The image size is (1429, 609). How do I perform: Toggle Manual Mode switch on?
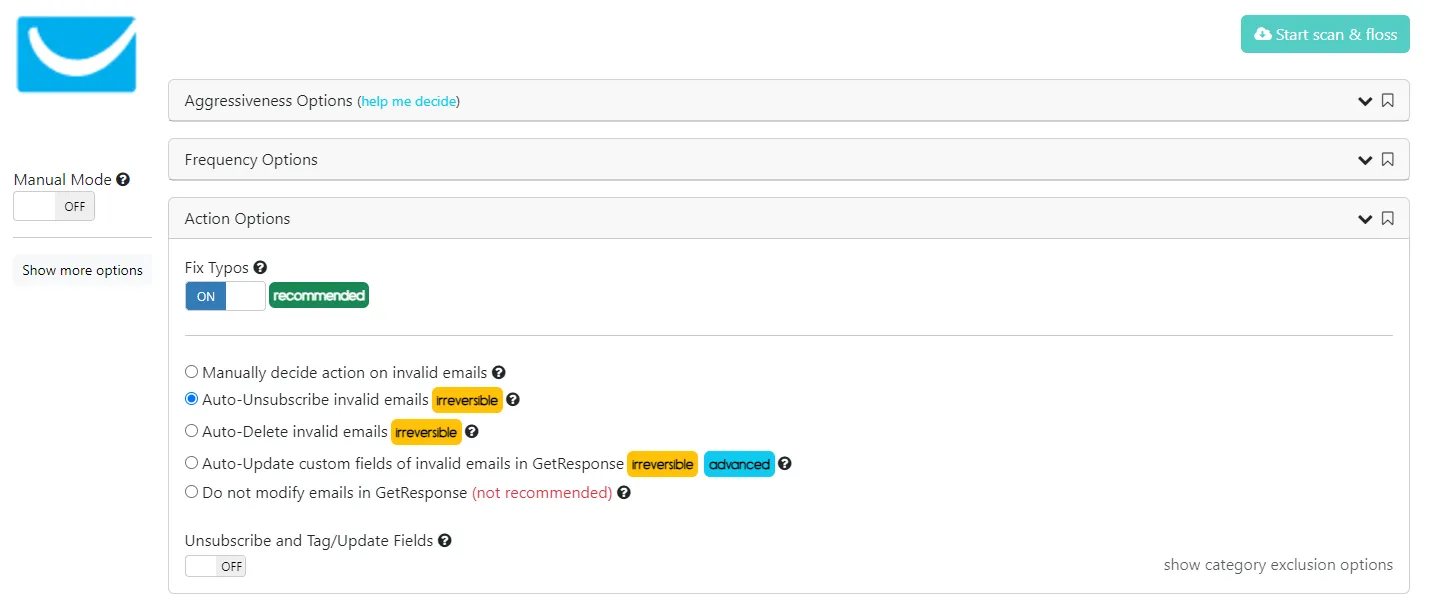54,207
